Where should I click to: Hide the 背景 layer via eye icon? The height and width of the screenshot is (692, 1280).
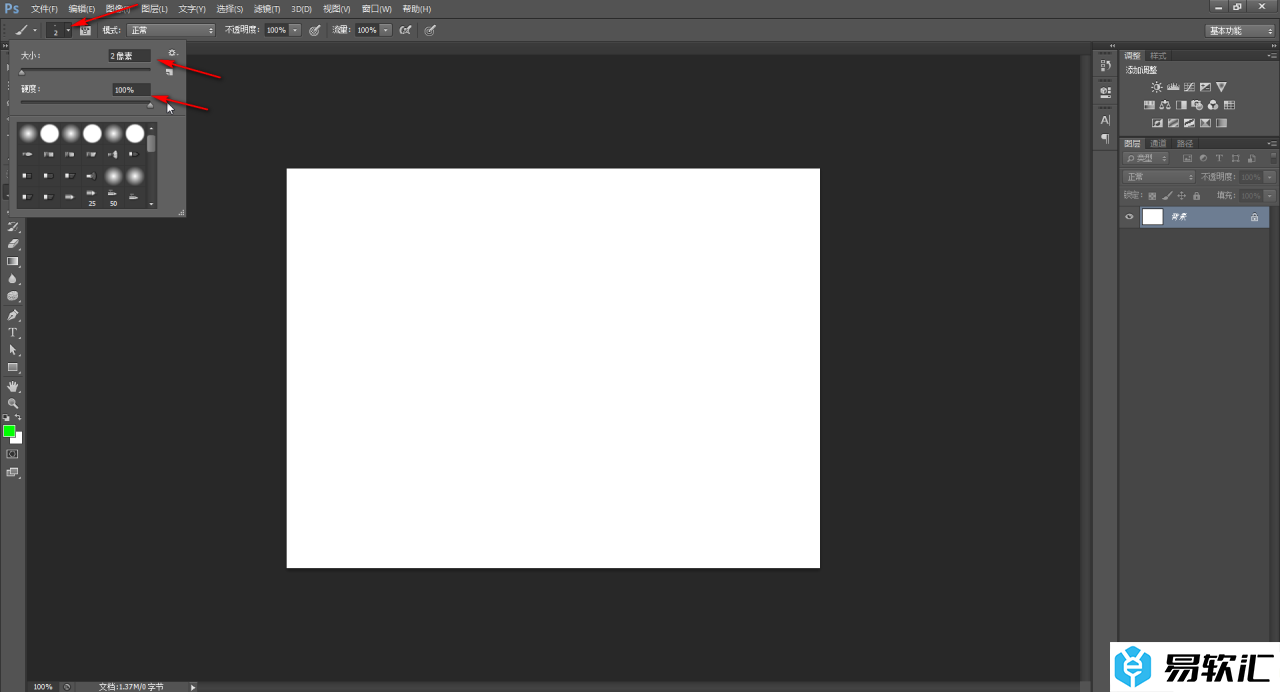(1130, 217)
